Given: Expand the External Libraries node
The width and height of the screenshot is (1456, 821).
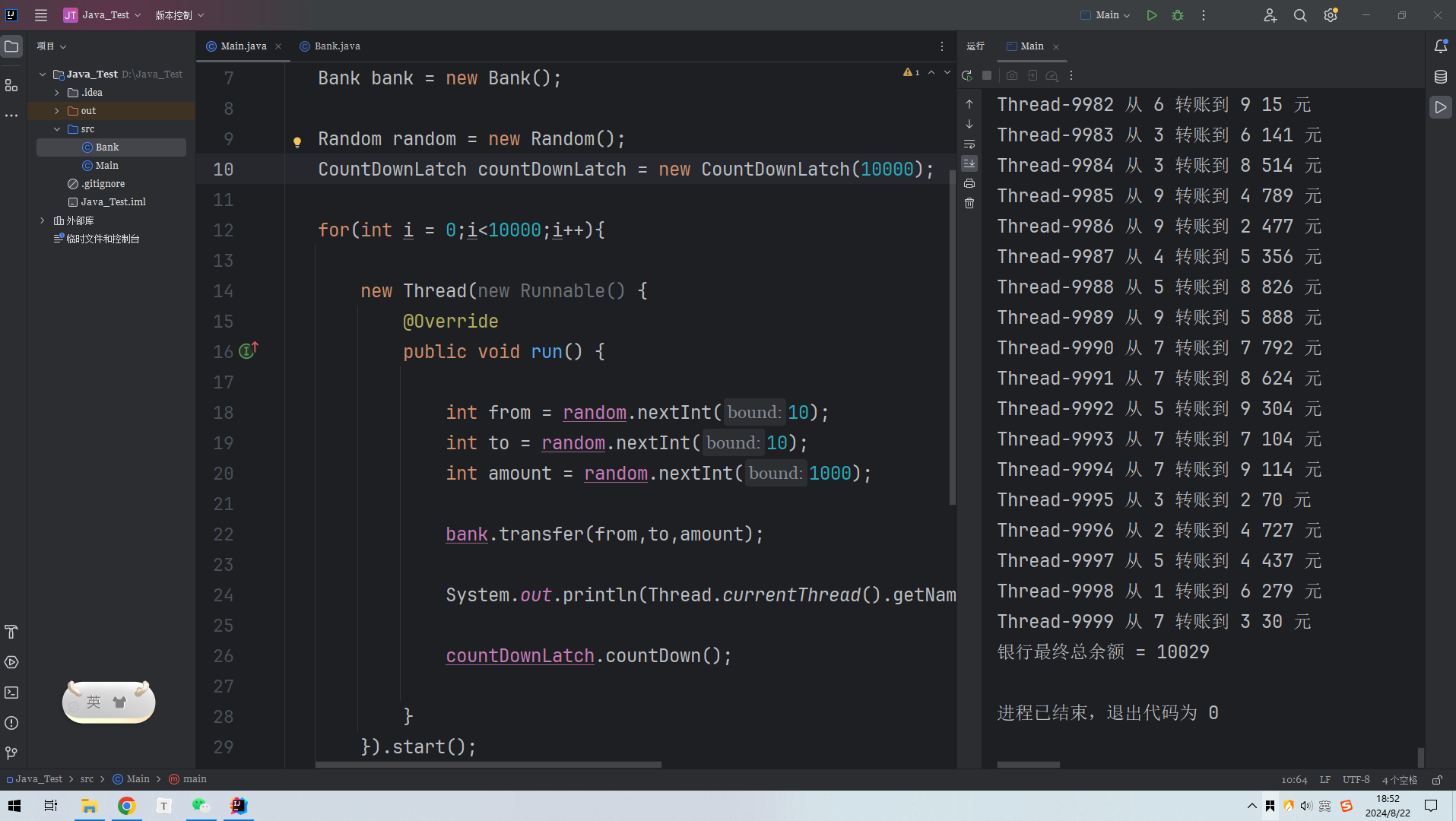Looking at the screenshot, I should tap(43, 220).
